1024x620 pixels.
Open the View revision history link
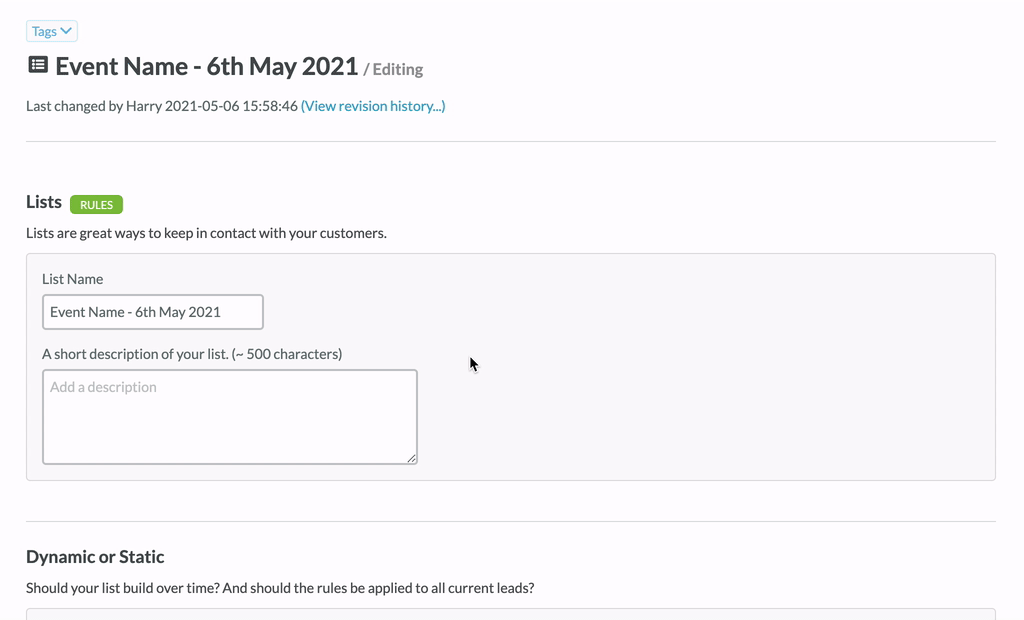pos(373,106)
